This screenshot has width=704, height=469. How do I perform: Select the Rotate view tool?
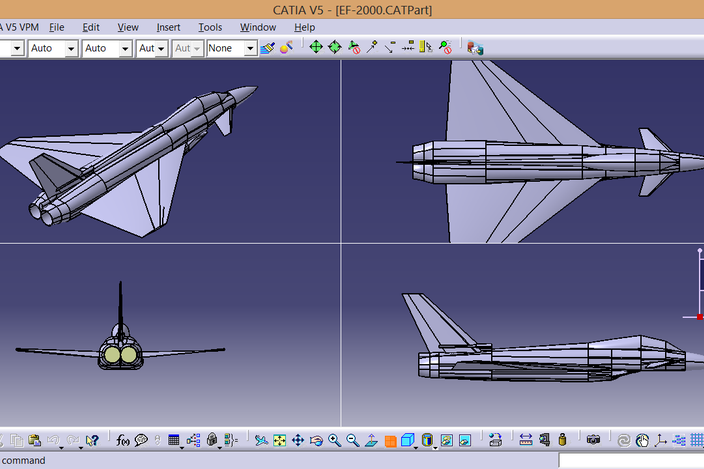click(316, 441)
